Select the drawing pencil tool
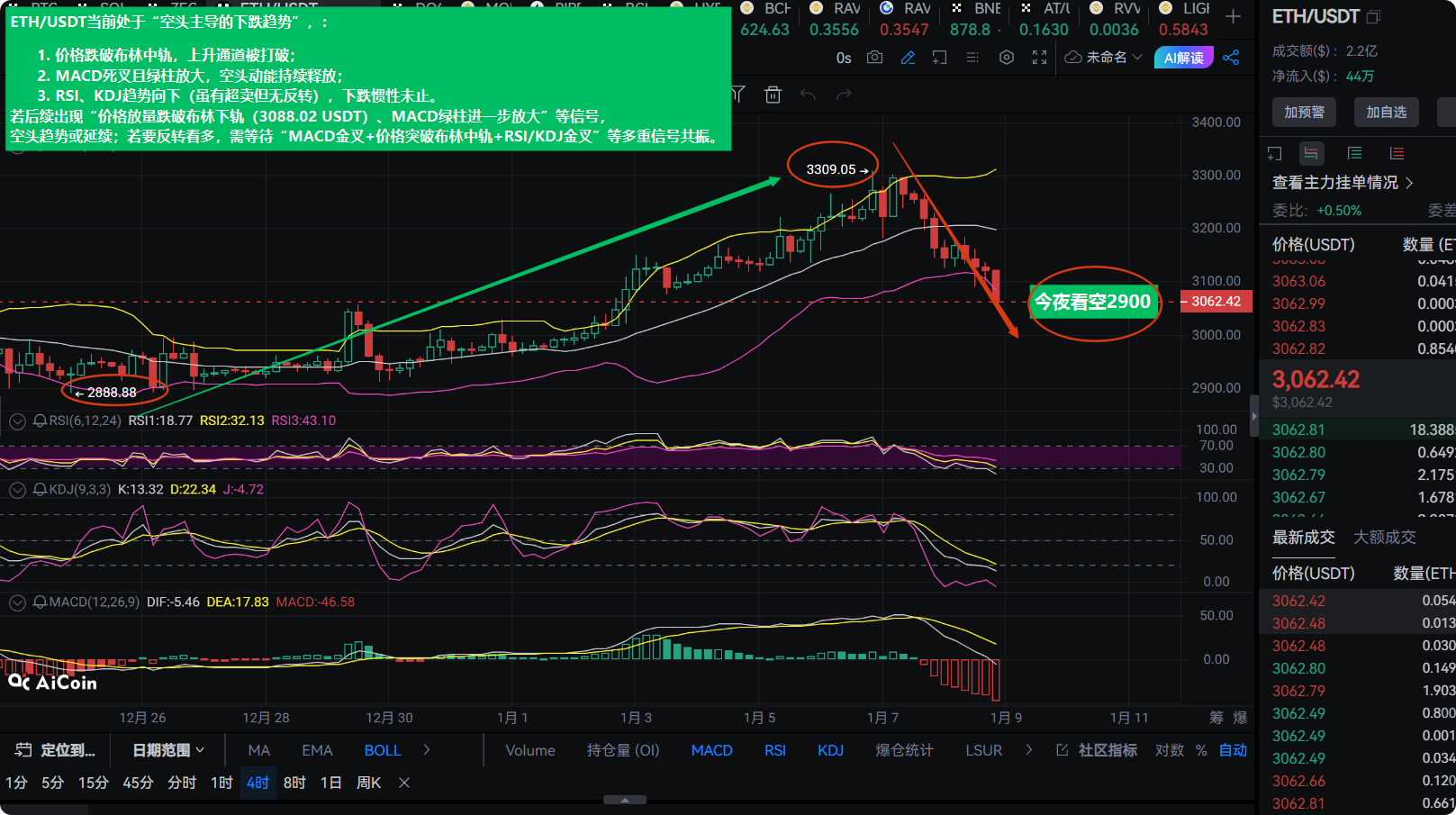This screenshot has width=1456, height=815. [908, 58]
